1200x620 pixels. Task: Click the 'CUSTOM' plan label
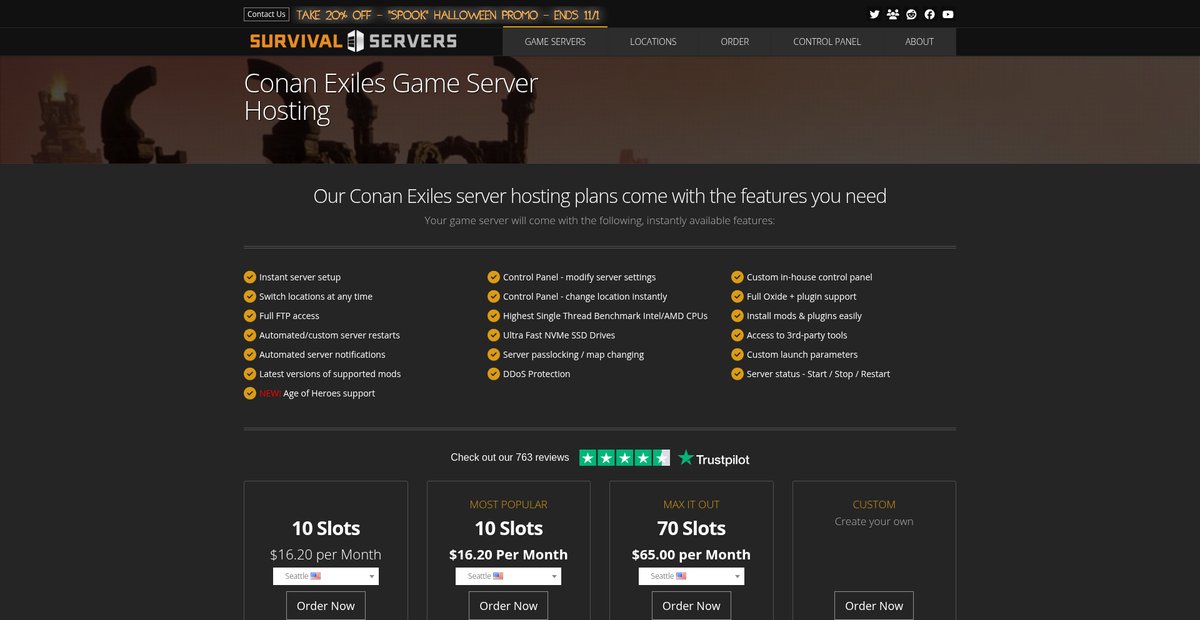coord(874,505)
